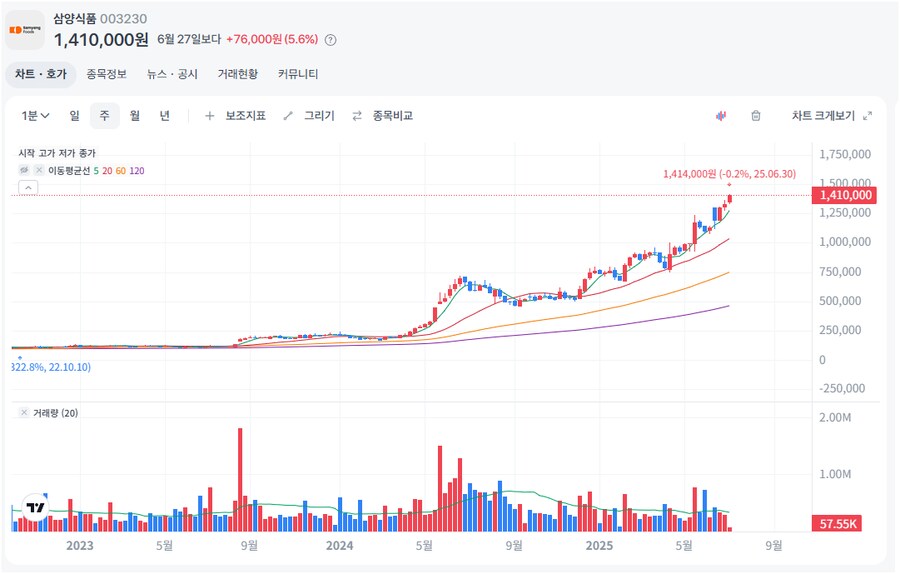Select the 일 (daily) period
The image size is (900, 574).
[75, 116]
